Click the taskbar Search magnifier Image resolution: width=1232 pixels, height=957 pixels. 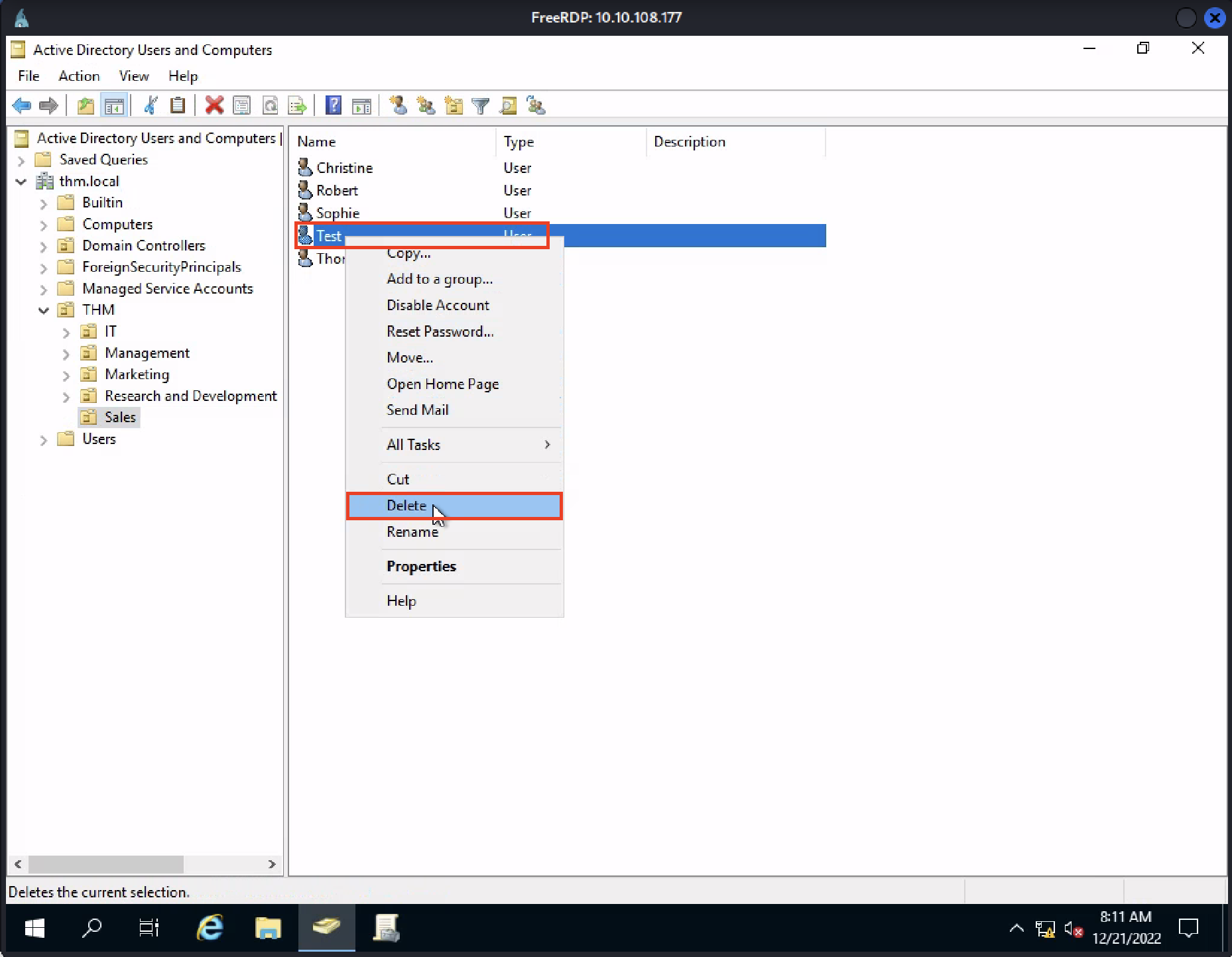pyautogui.click(x=92, y=928)
